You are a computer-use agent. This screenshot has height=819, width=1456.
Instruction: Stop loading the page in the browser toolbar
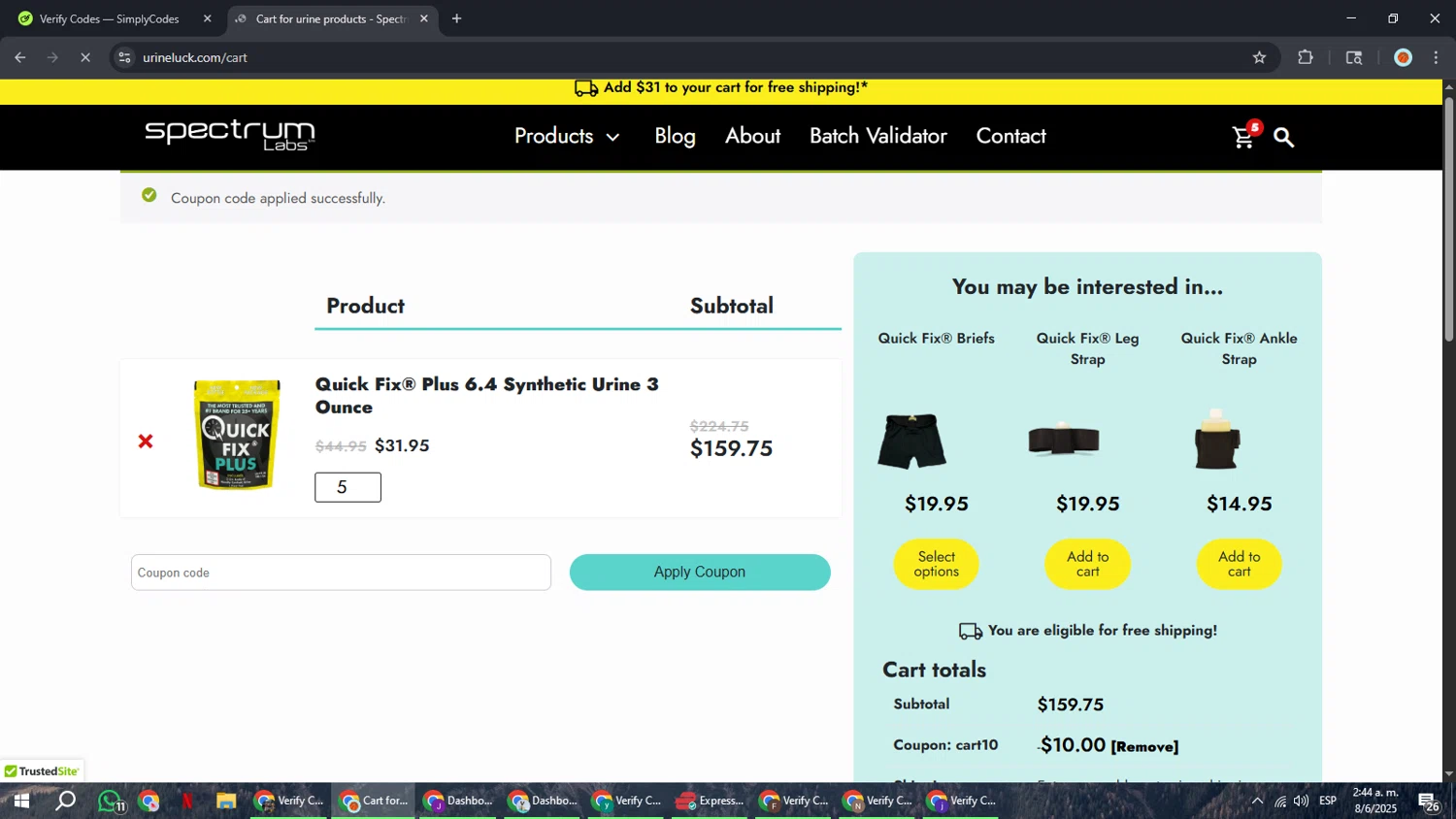85,57
